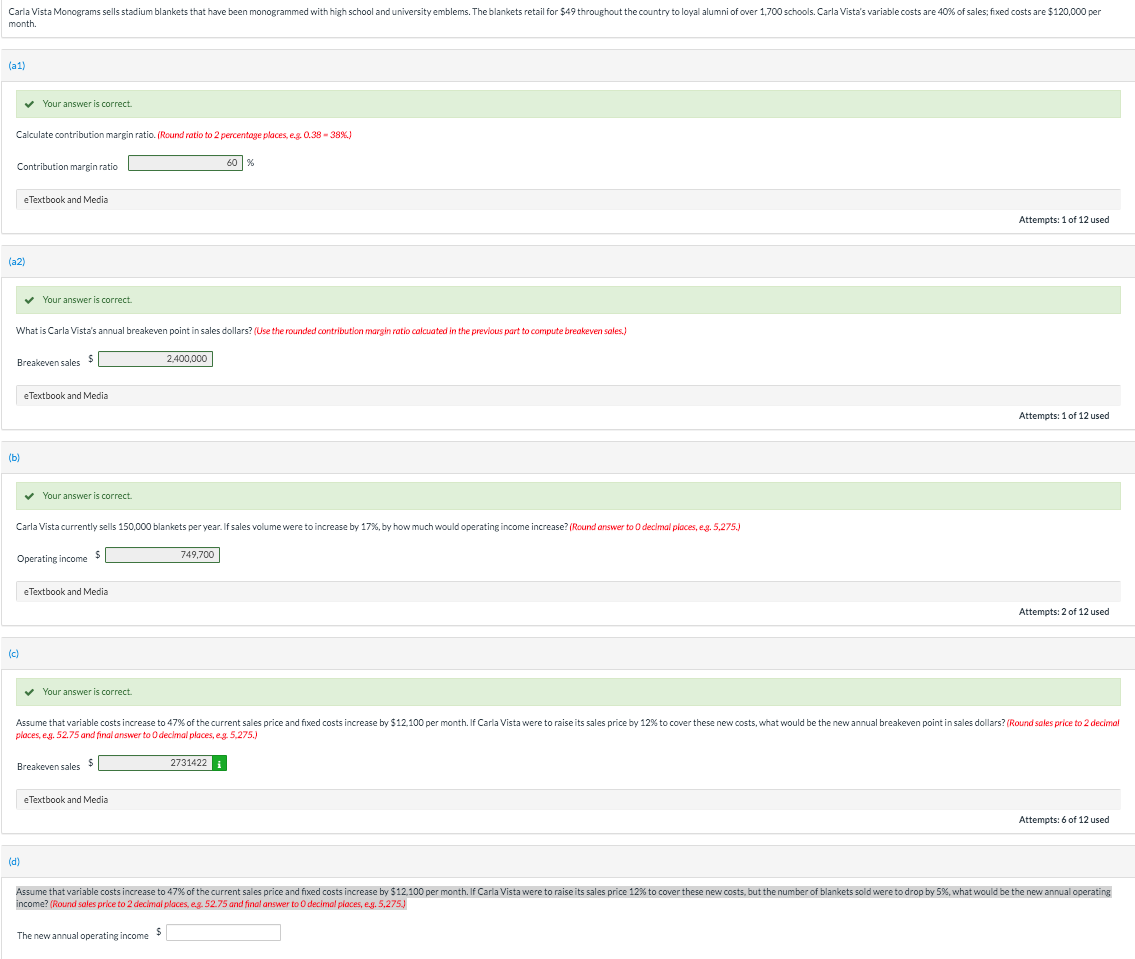Click the 'Calculate contribution margin ratio.' prompt

click(x=85, y=135)
